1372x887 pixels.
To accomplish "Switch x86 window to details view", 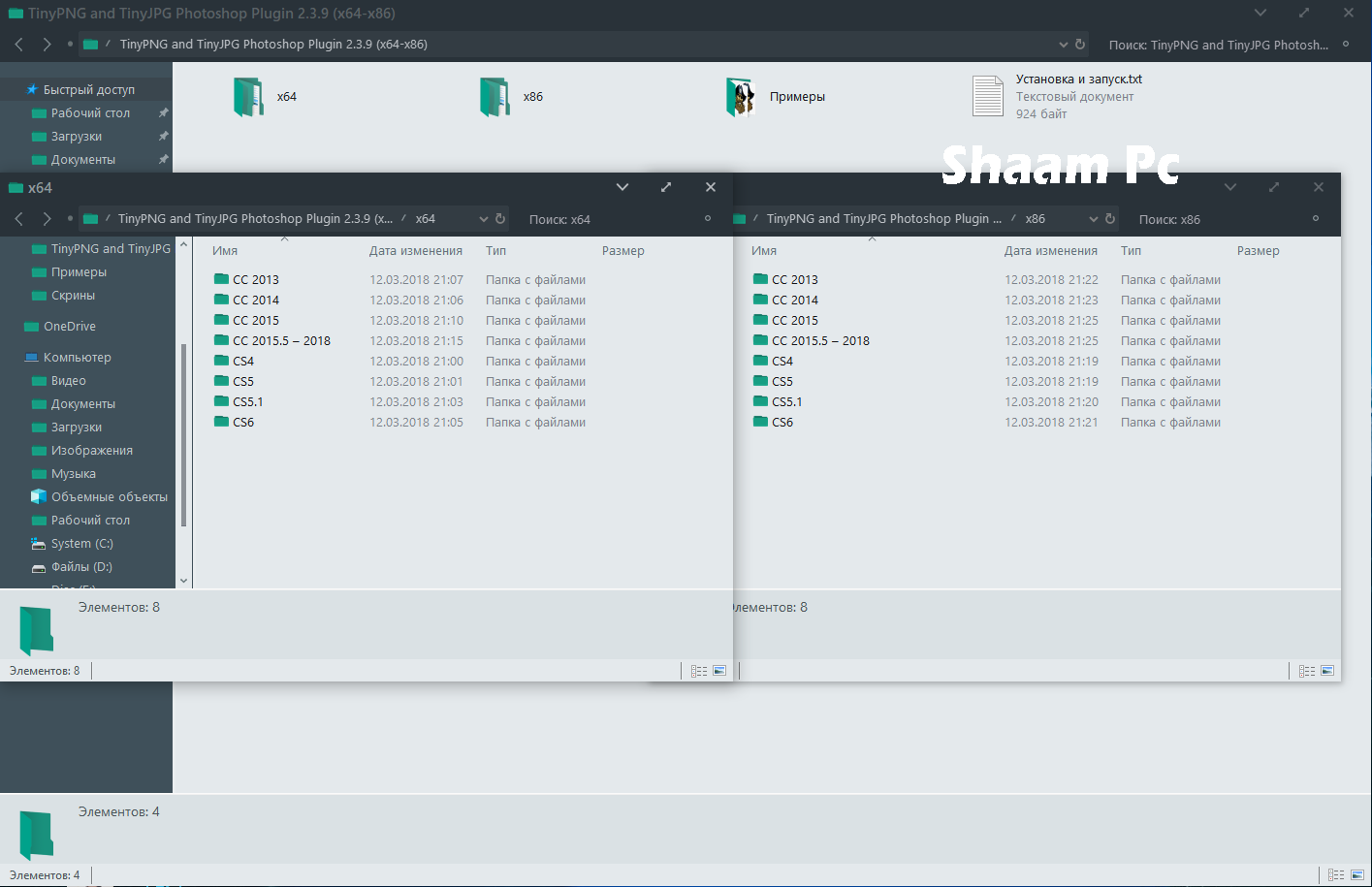I will [1307, 671].
